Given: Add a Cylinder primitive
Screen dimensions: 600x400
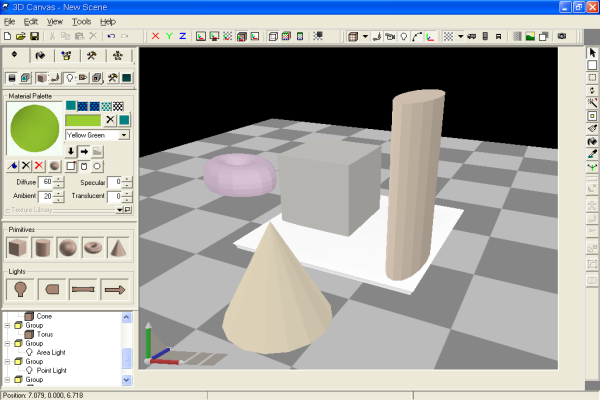Looking at the screenshot, I should [x=42, y=248].
